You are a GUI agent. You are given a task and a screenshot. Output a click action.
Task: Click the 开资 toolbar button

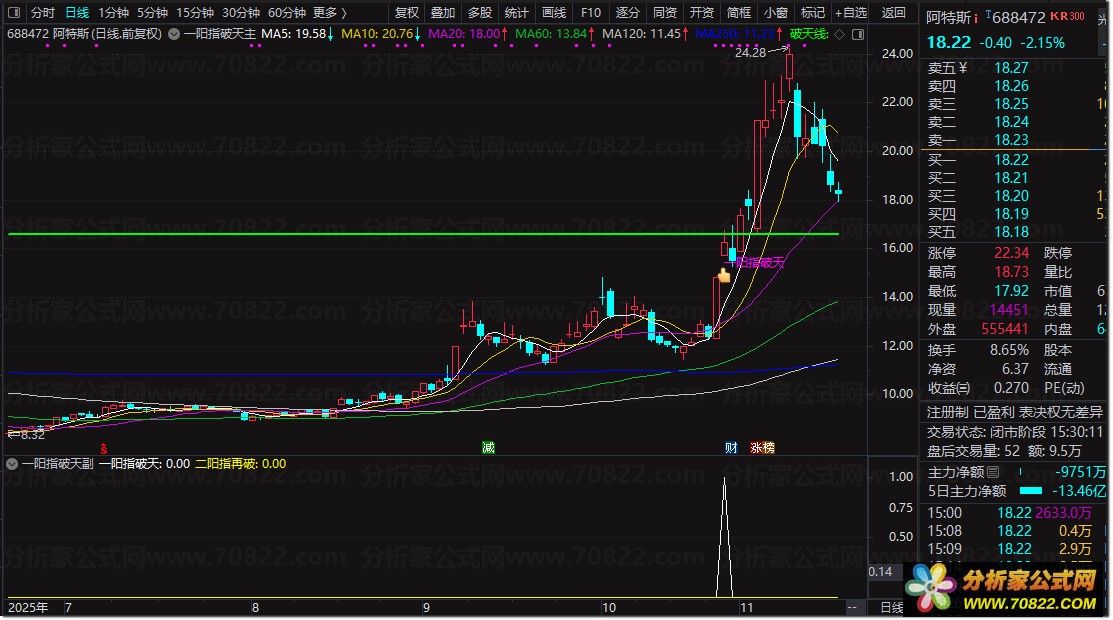[x=702, y=12]
